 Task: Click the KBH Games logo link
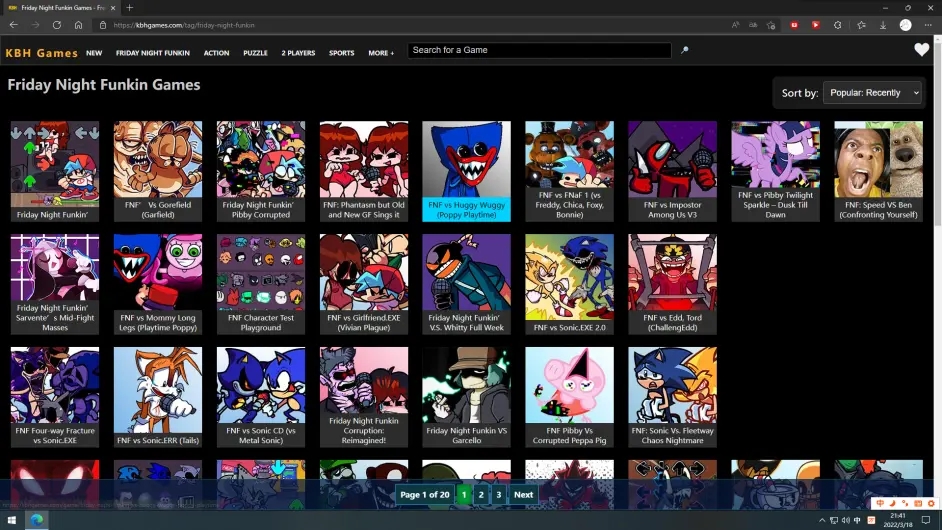point(41,53)
